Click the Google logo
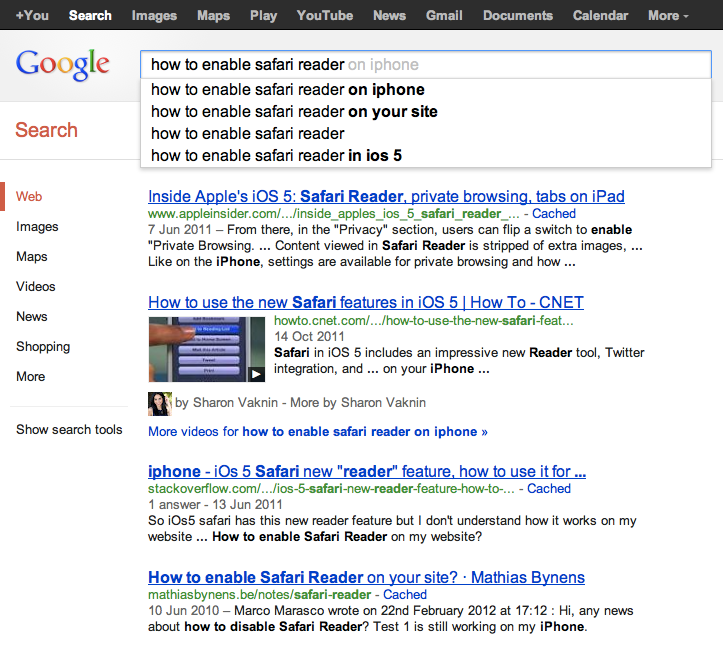 click(x=62, y=65)
